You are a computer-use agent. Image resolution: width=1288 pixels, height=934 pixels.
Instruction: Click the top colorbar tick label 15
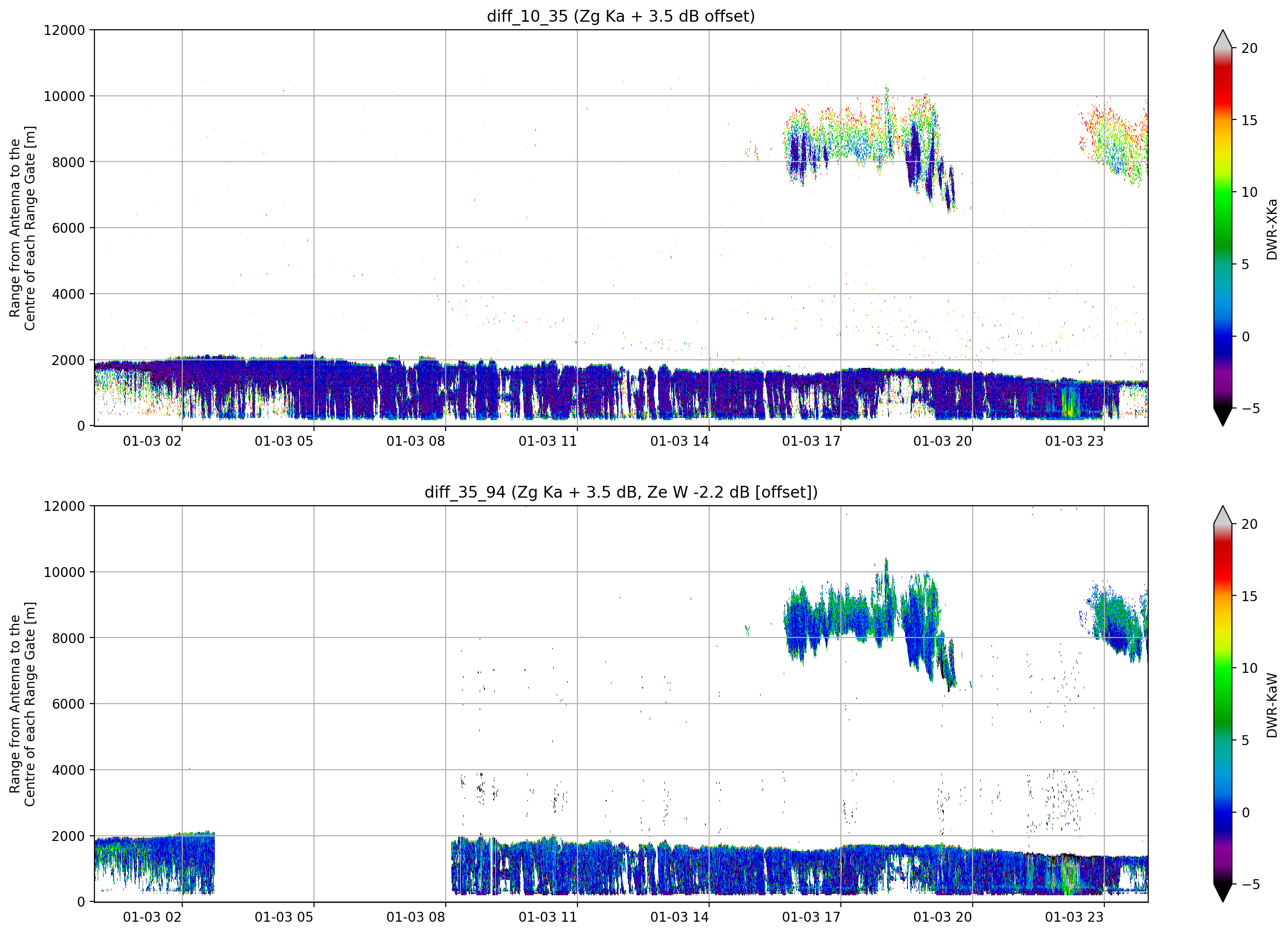coord(1249,120)
